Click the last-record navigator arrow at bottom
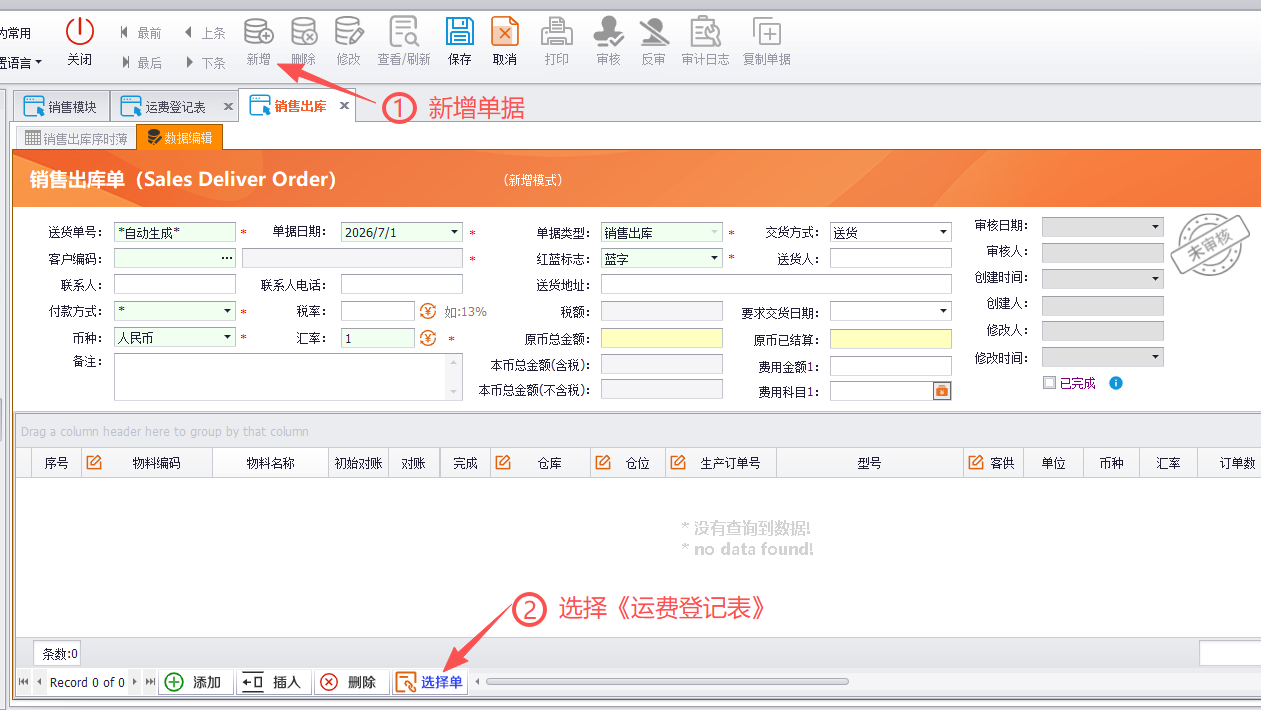1261x710 pixels. pyautogui.click(x=150, y=682)
